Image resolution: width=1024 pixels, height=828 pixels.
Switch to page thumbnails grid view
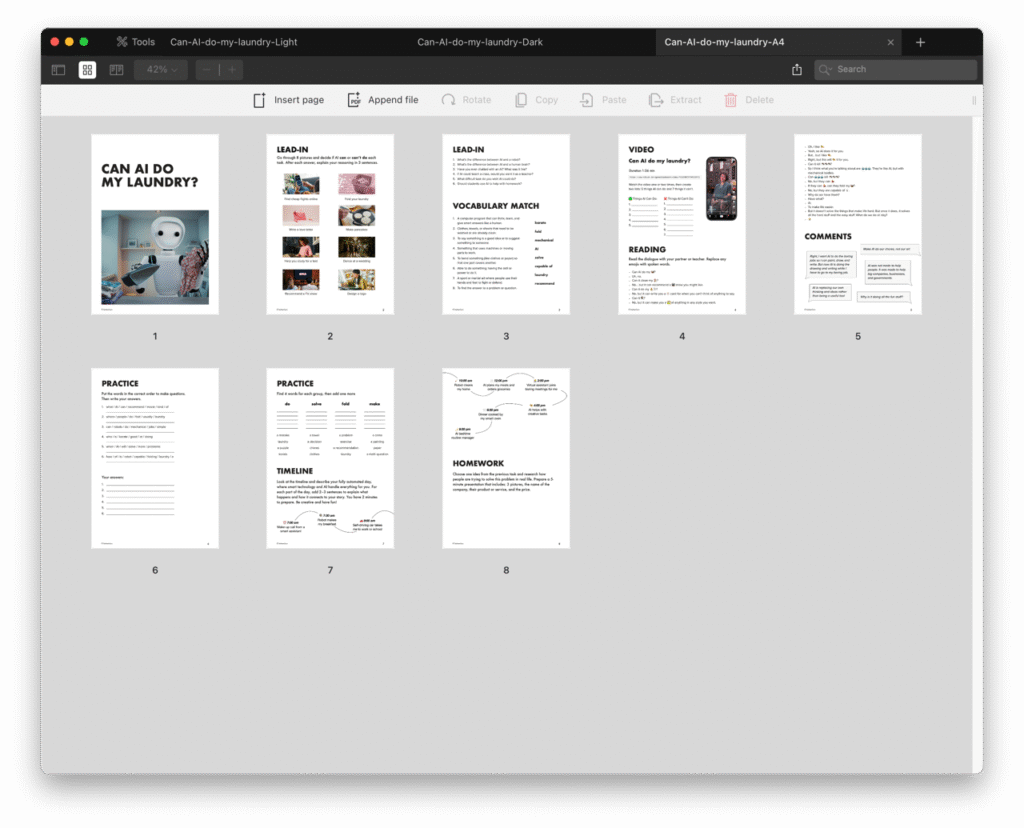(88, 70)
